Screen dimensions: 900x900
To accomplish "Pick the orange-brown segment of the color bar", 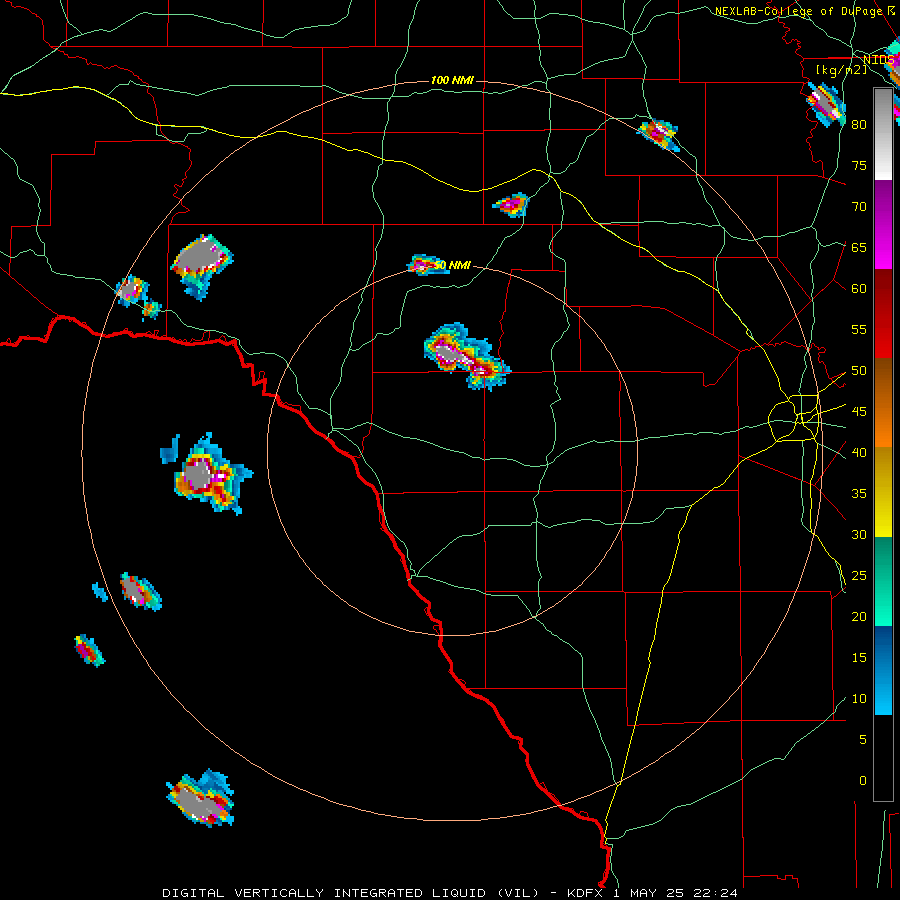I will coord(883,403).
